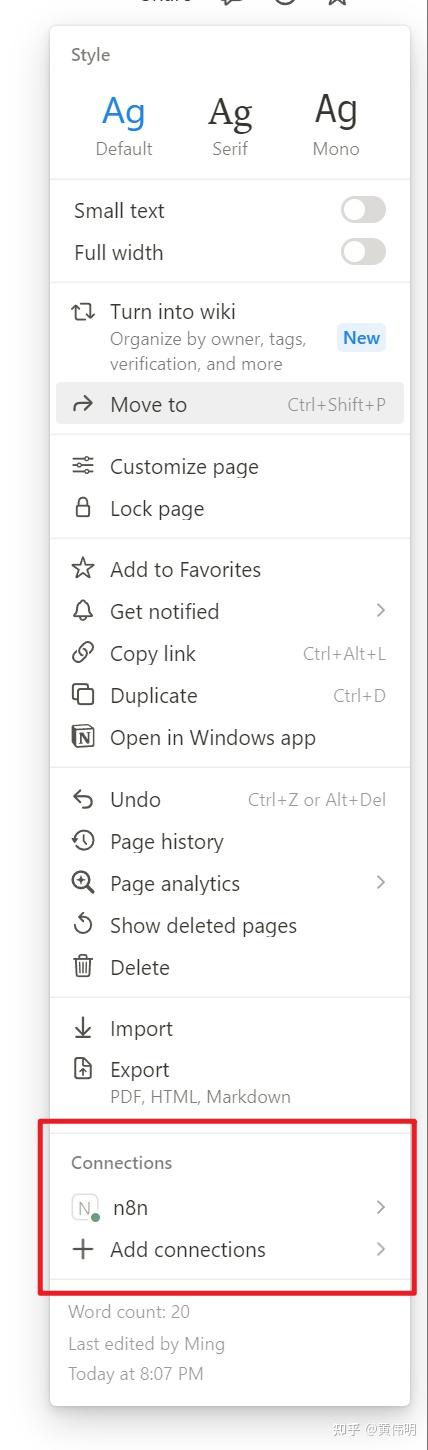The height and width of the screenshot is (1450, 428).
Task: Open the Add connections submenu chevron
Action: 381,1248
